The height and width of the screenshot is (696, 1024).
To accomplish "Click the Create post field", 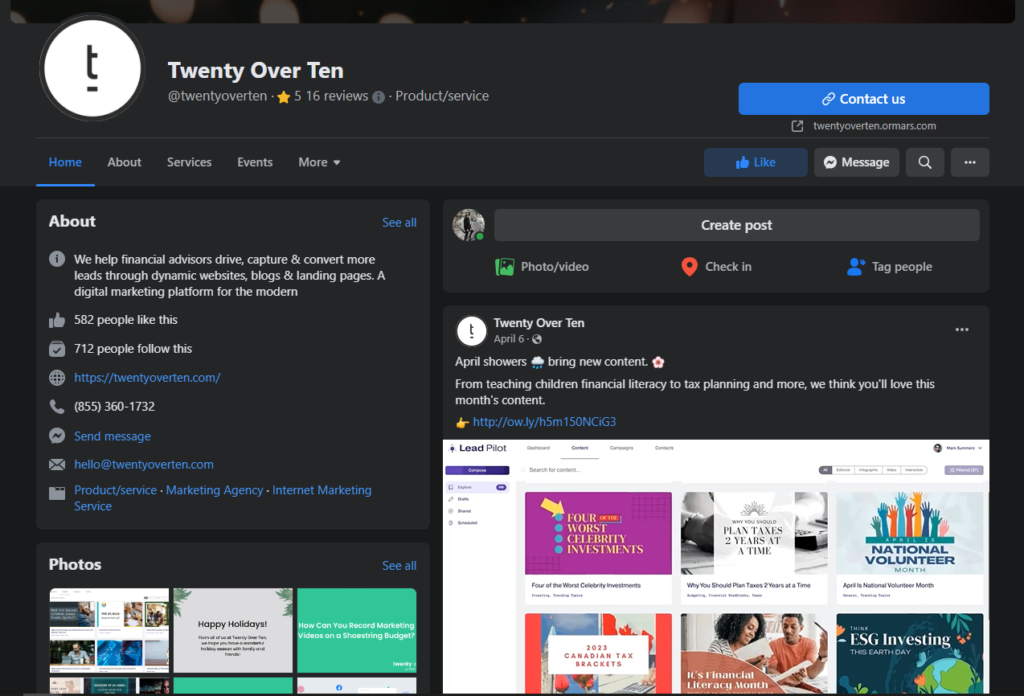I will (736, 225).
